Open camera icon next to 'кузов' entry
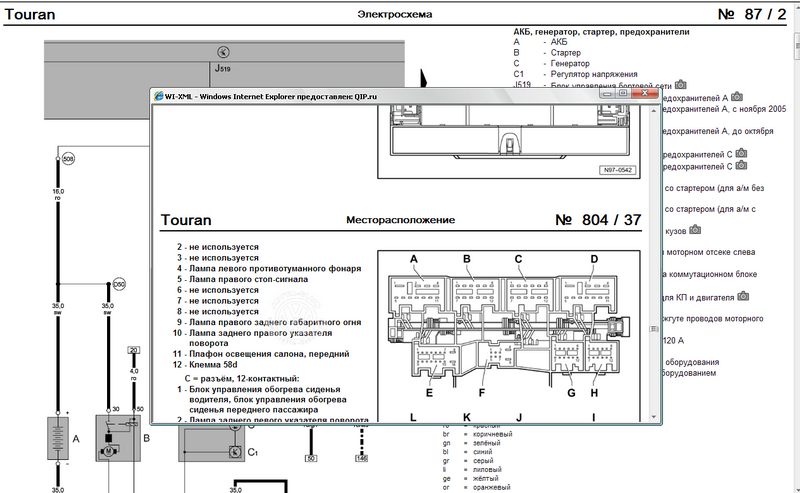This screenshot has width=800, height=493. point(695,230)
